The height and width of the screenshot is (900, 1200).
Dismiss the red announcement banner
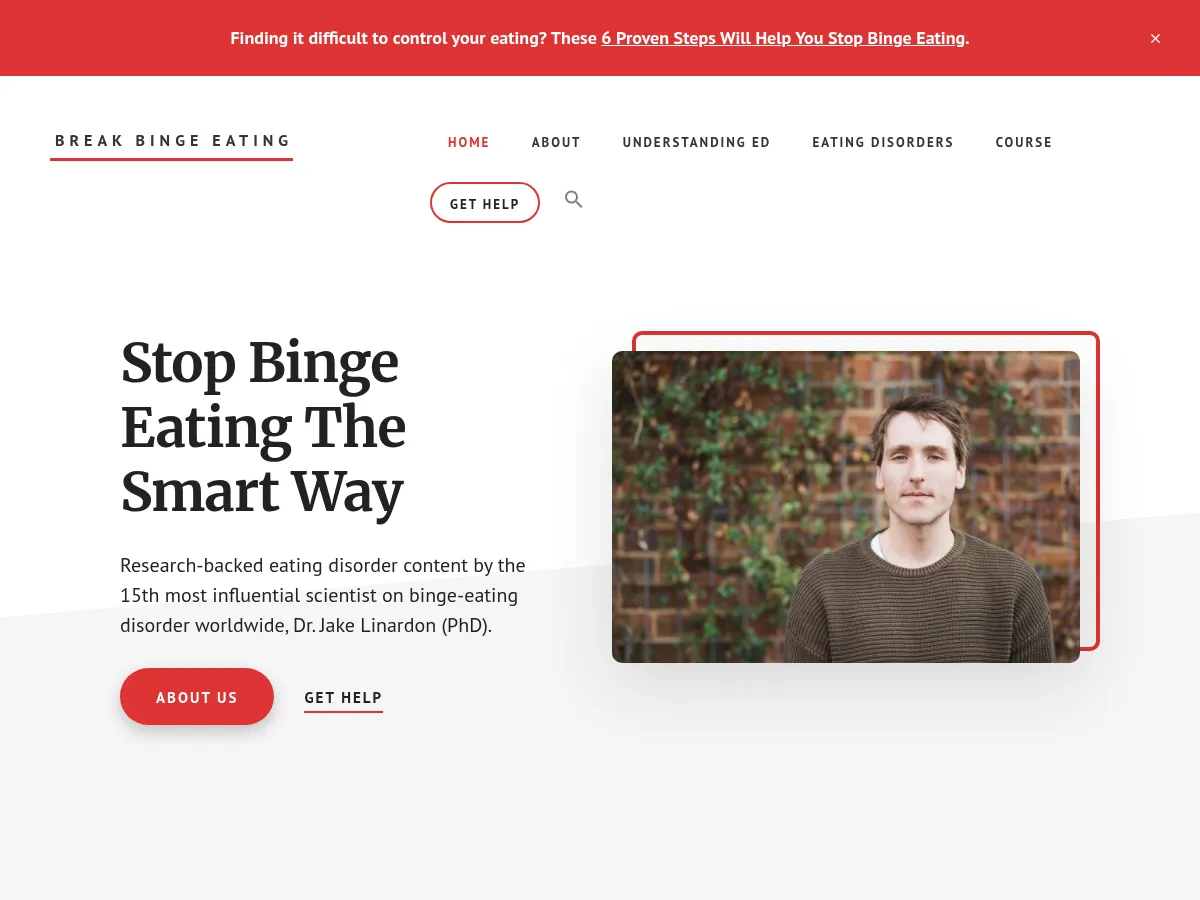coord(1155,38)
